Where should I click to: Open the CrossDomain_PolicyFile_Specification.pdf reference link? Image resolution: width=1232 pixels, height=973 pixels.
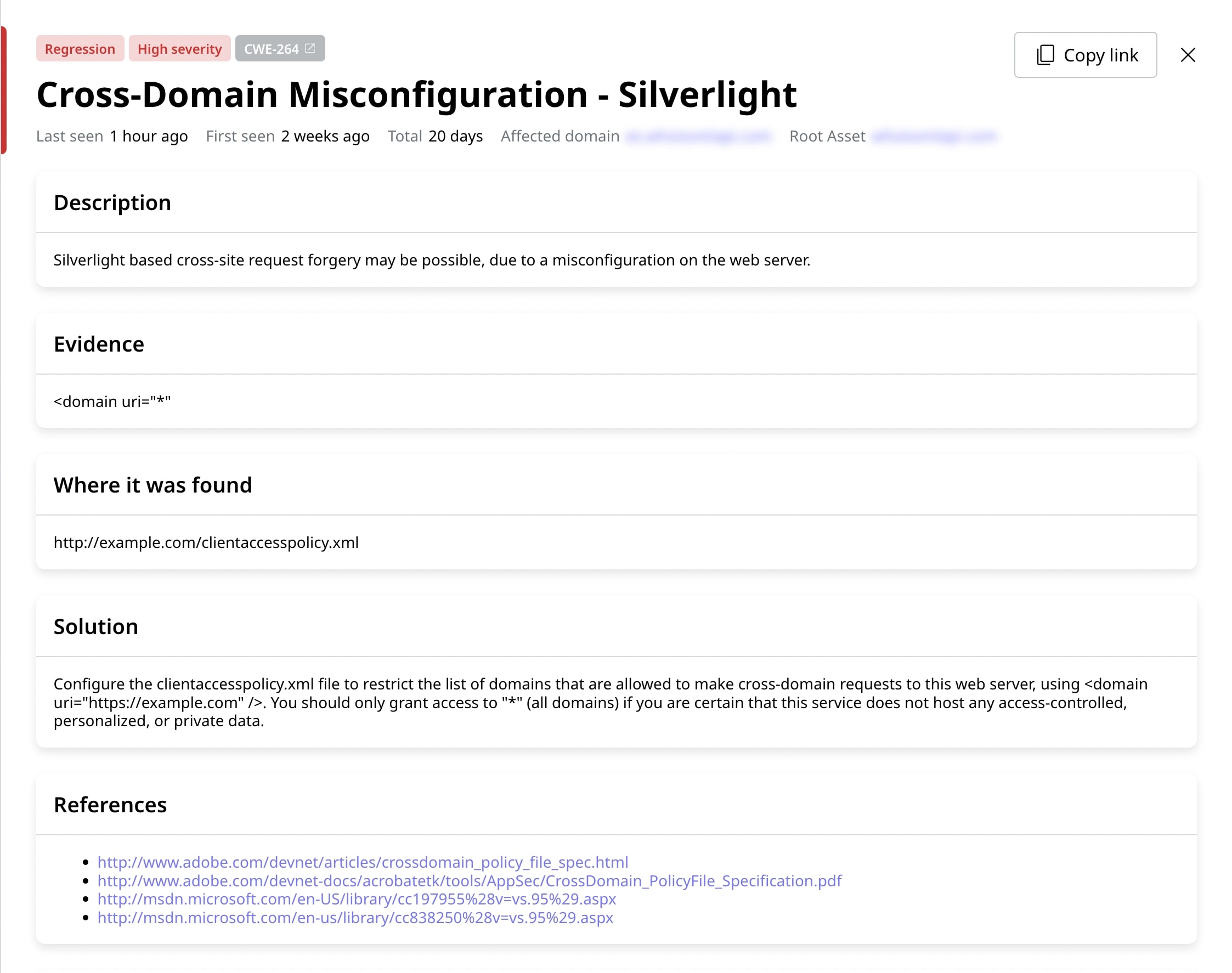(469, 881)
